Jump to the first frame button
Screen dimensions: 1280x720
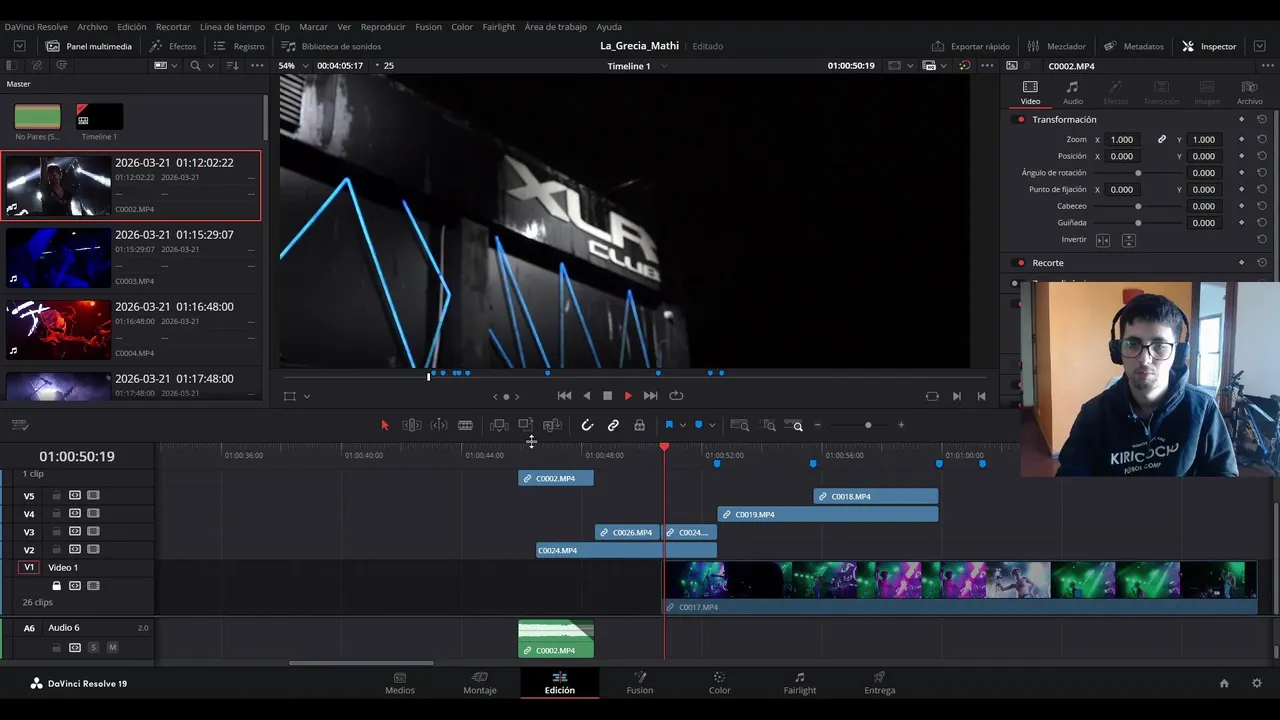(x=564, y=396)
